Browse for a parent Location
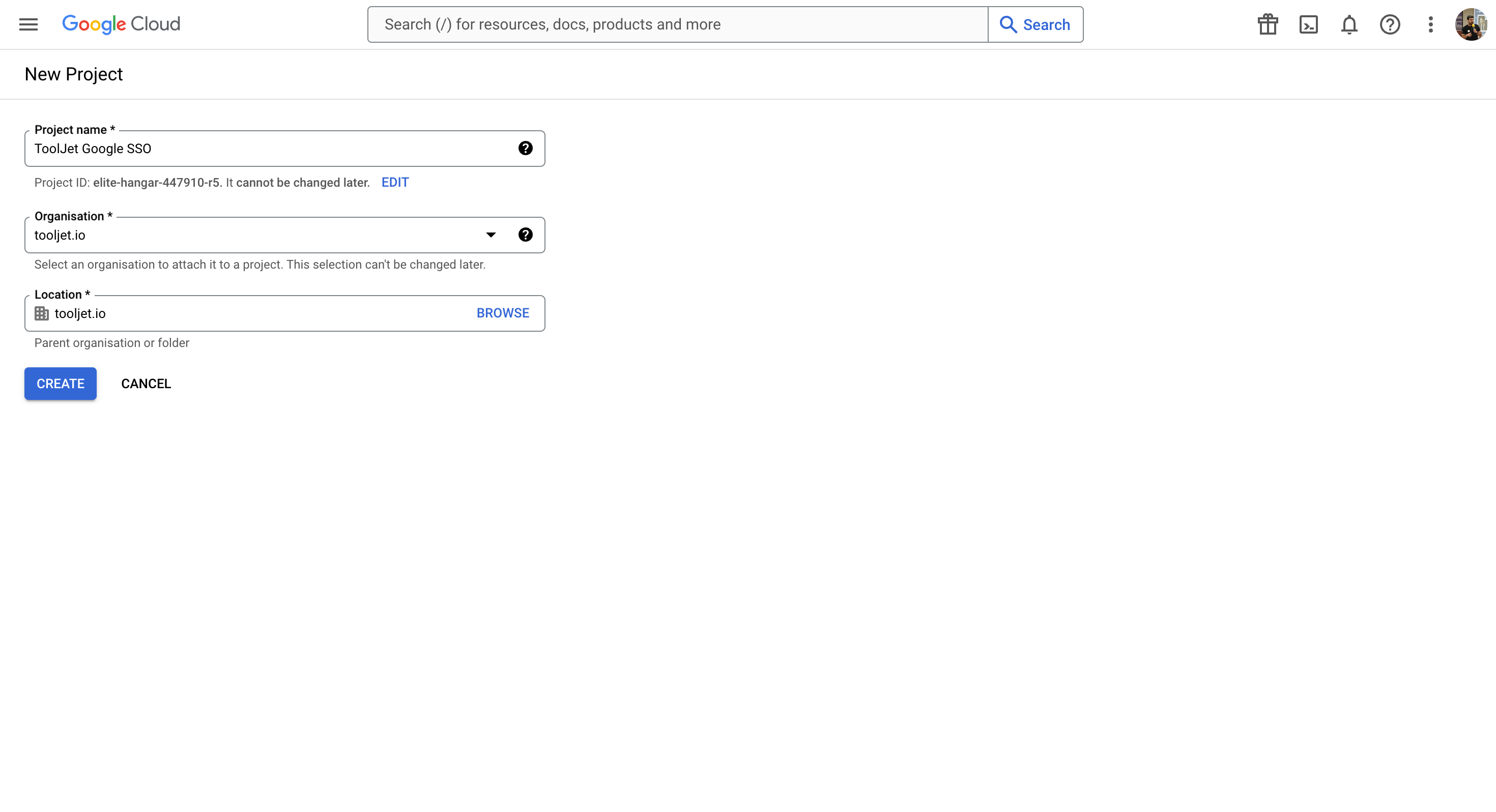The width and height of the screenshot is (1496, 812). [502, 313]
